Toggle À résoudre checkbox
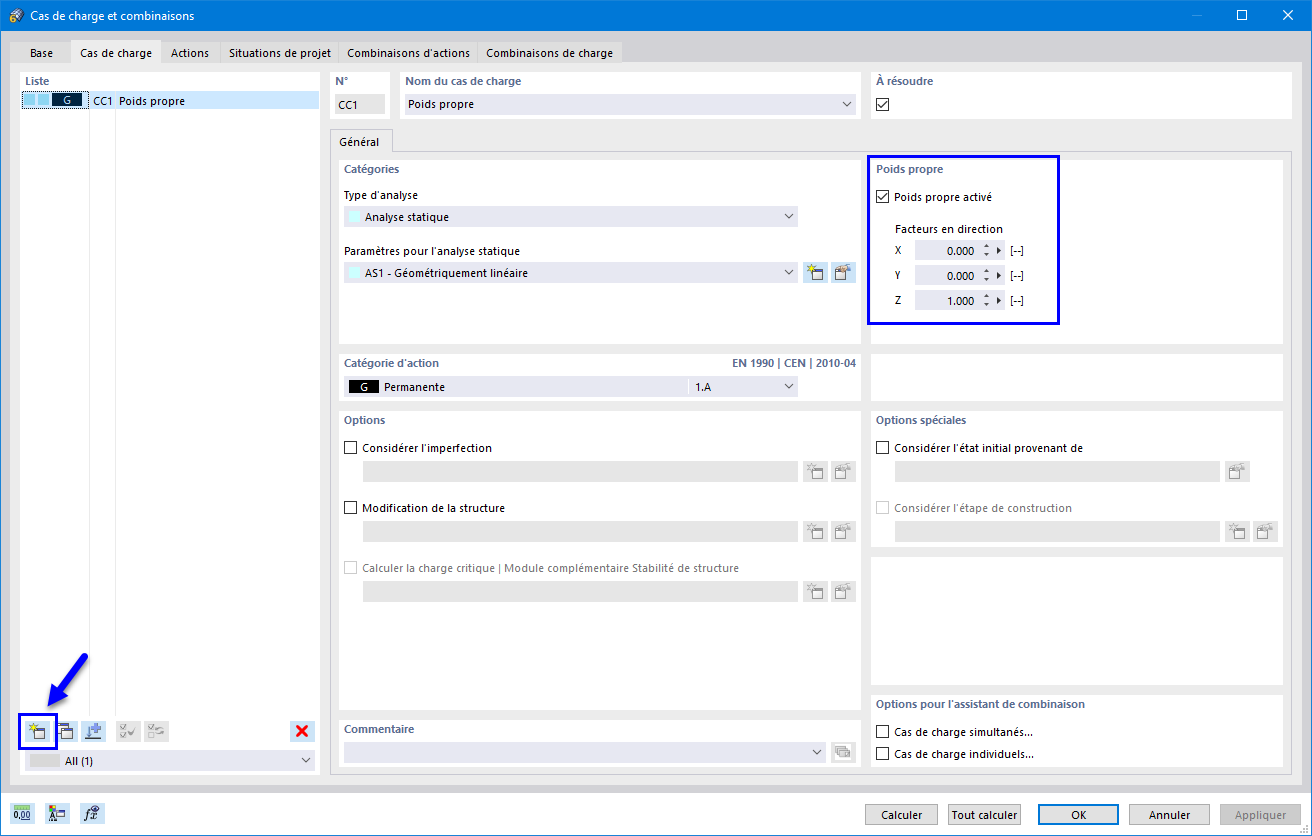 (x=882, y=104)
